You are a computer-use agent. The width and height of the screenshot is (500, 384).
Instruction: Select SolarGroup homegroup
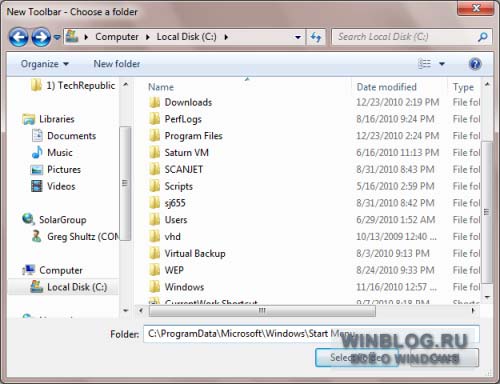pyautogui.click(x=54, y=219)
